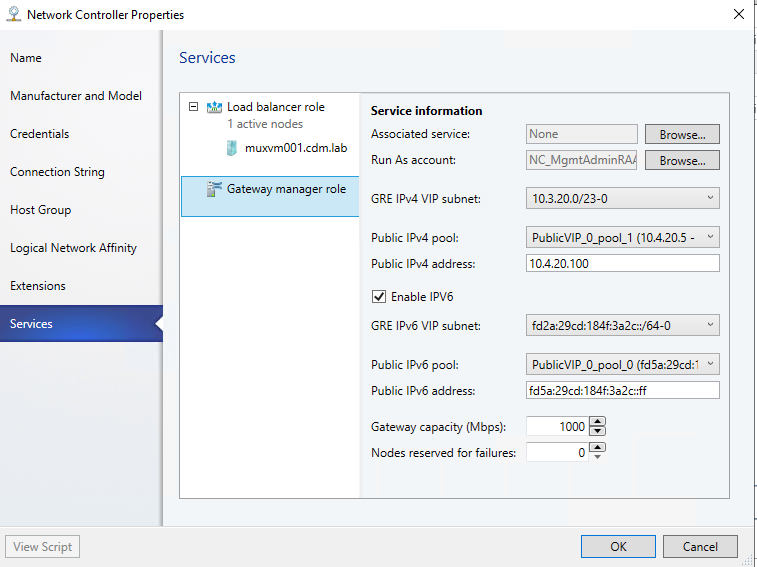Decrease Gateway capacity with down arrow
The height and width of the screenshot is (567, 757).
[598, 431]
